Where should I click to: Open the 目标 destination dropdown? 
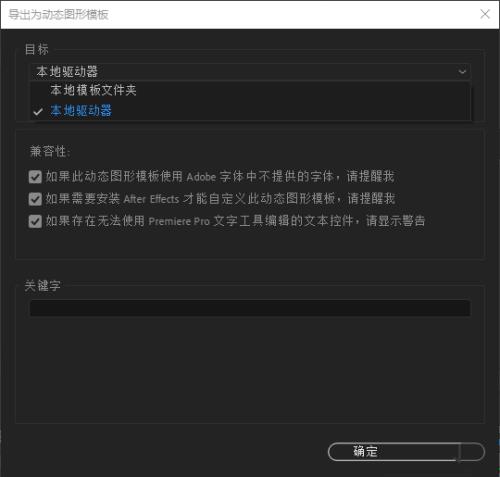coord(251,71)
